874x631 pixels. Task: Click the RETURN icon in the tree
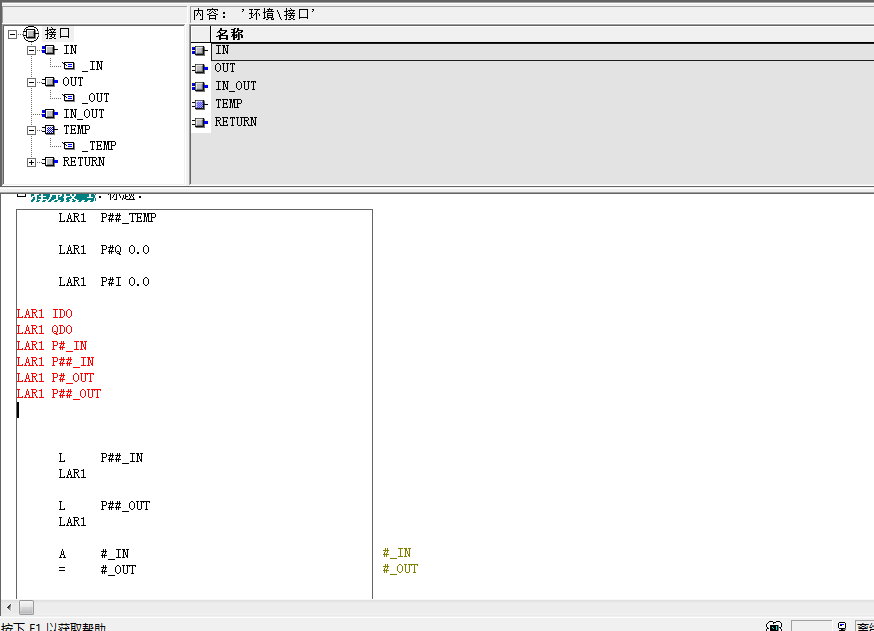(50, 162)
